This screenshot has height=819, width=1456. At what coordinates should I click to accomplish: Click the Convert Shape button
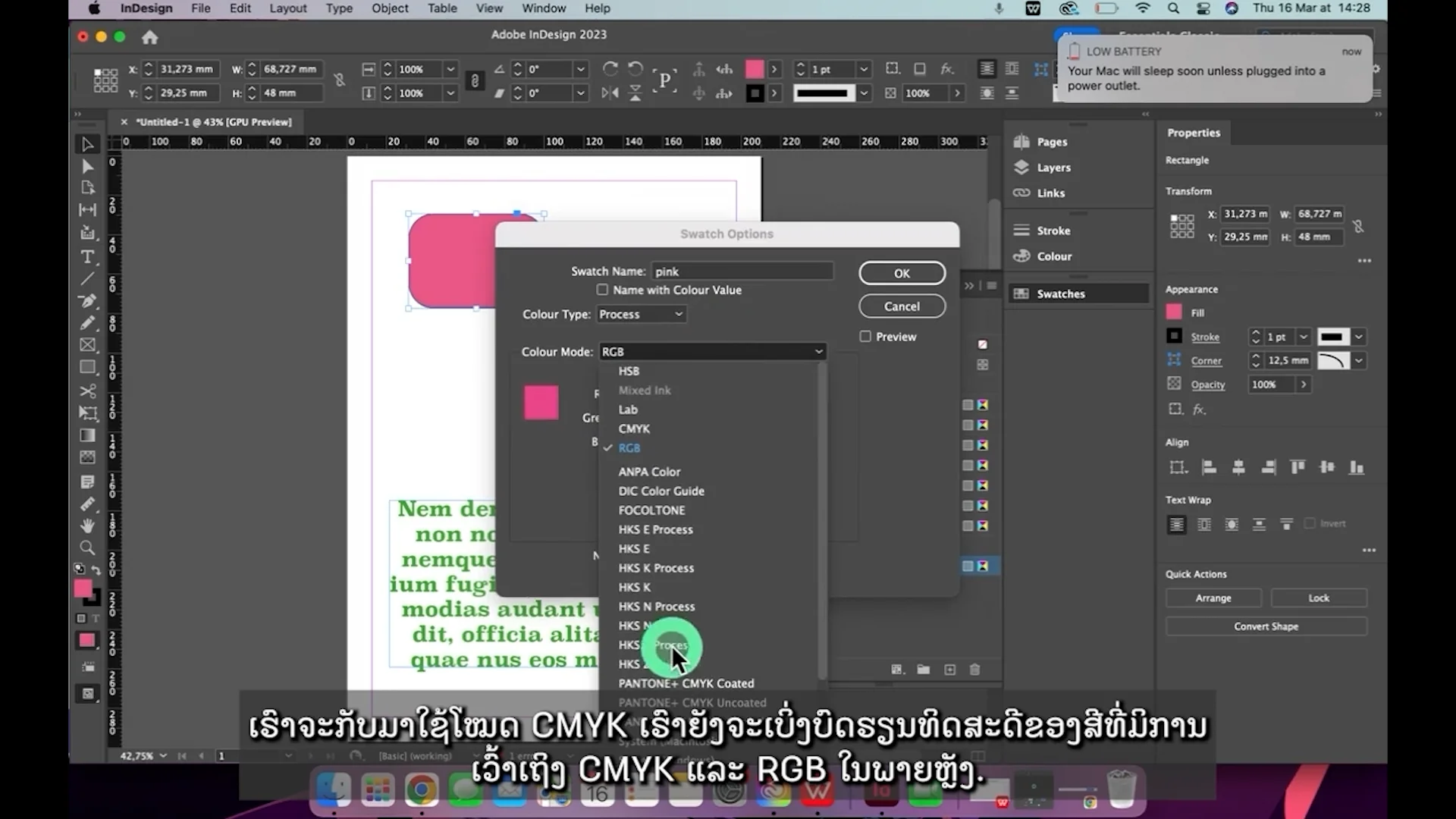[1265, 626]
